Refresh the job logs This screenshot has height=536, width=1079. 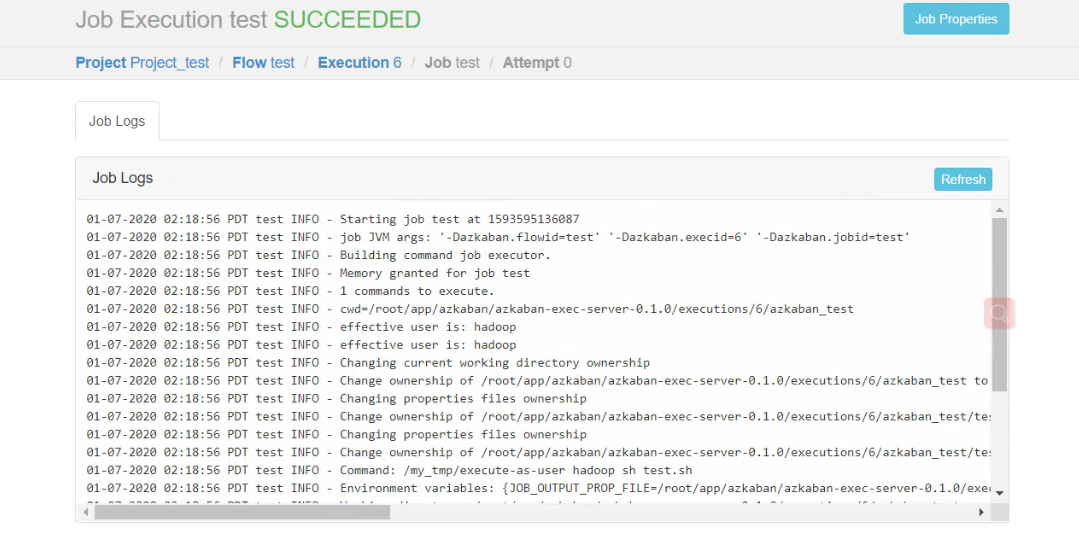click(963, 180)
